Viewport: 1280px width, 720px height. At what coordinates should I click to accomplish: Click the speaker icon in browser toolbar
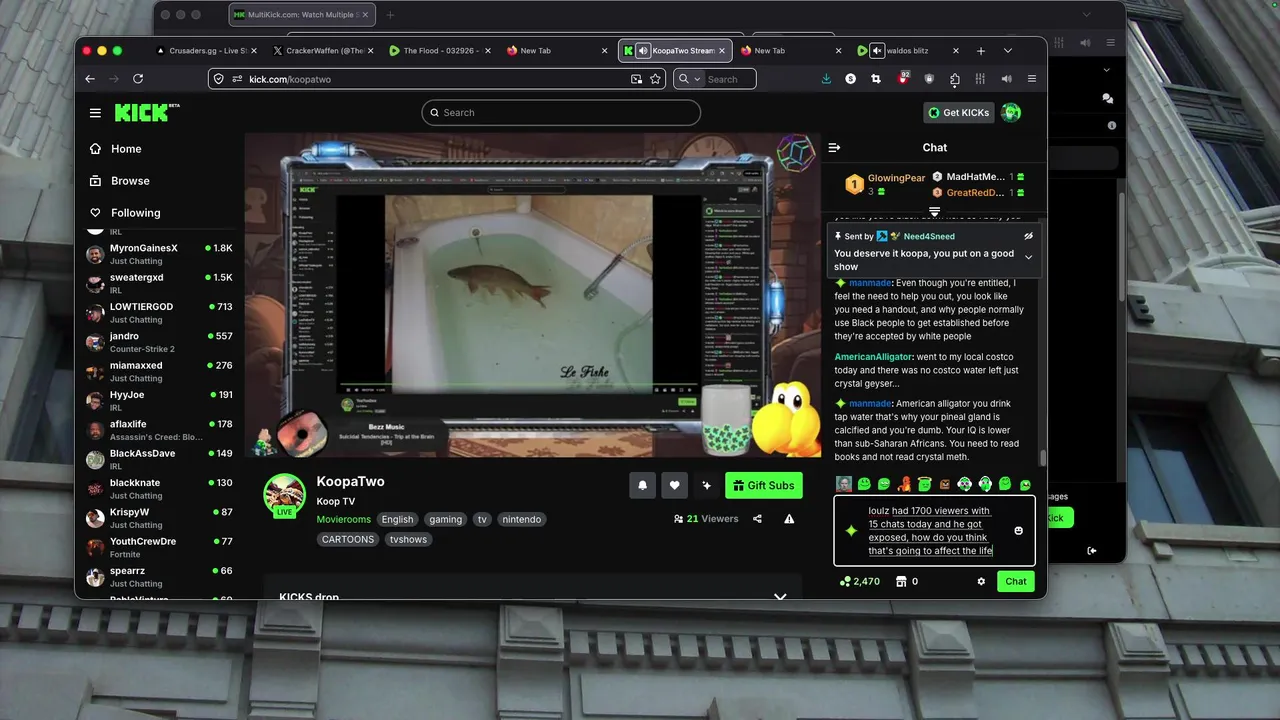pyautogui.click(x=1006, y=79)
